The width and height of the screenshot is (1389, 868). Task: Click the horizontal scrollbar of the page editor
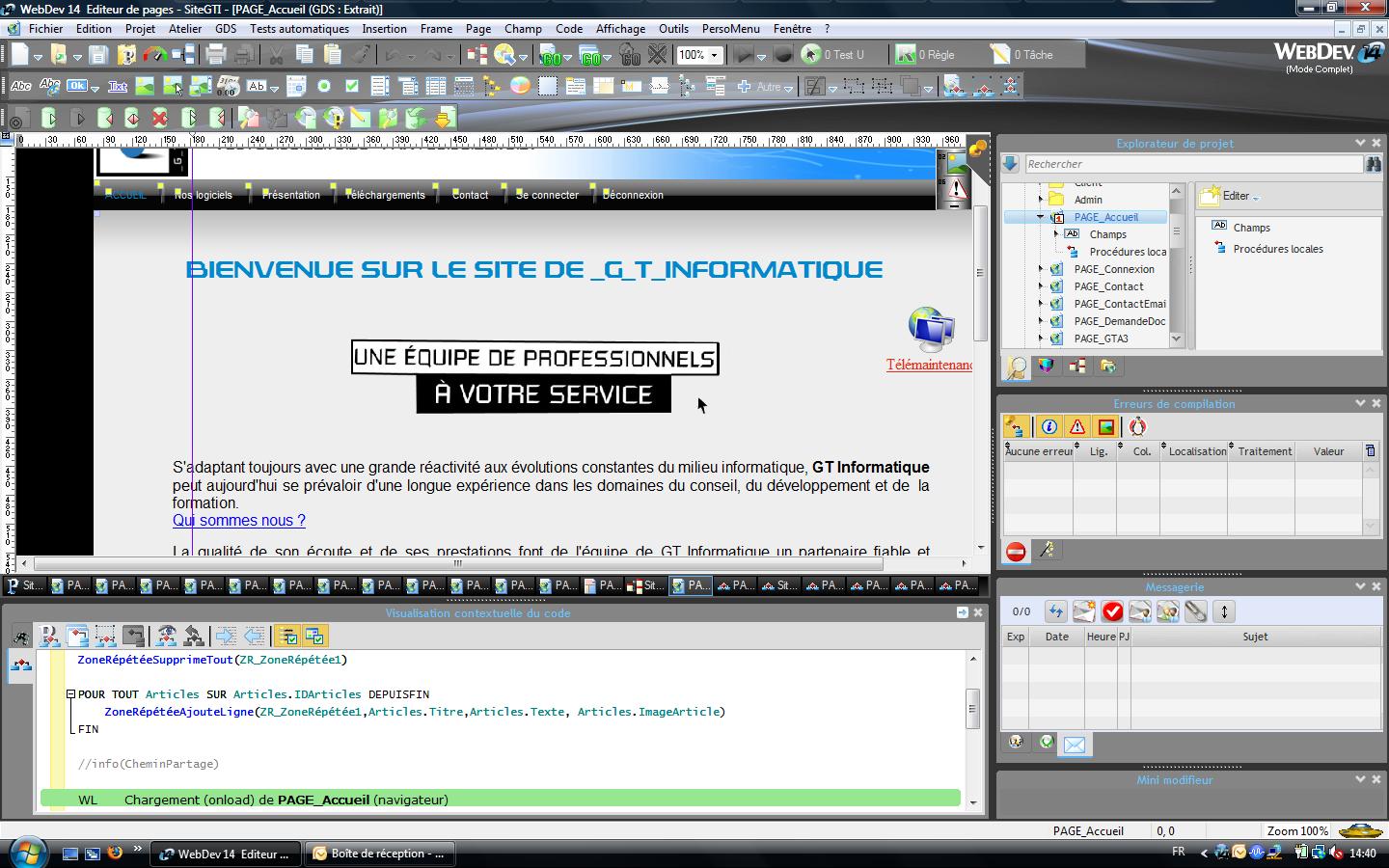pos(492,563)
